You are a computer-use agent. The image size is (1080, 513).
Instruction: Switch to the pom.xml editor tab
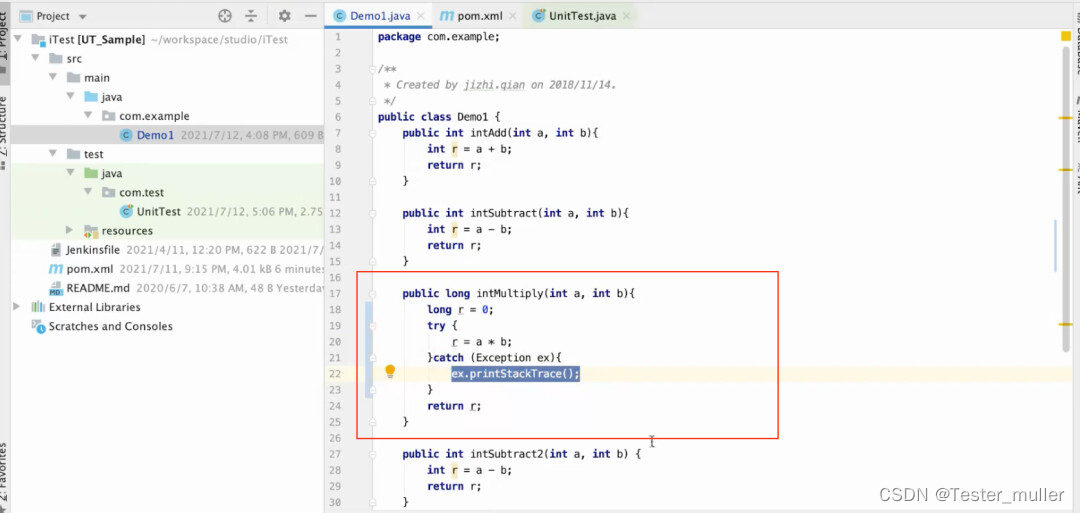[x=477, y=15]
